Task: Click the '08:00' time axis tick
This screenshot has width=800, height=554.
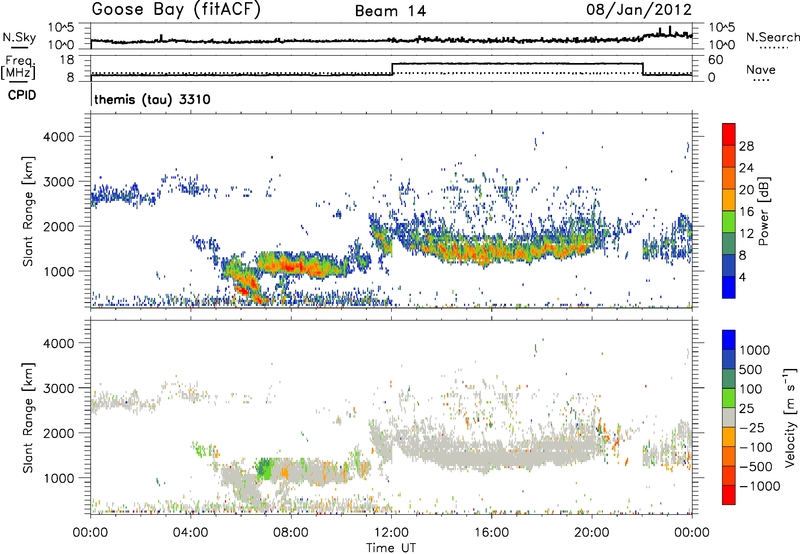Action: [x=291, y=533]
